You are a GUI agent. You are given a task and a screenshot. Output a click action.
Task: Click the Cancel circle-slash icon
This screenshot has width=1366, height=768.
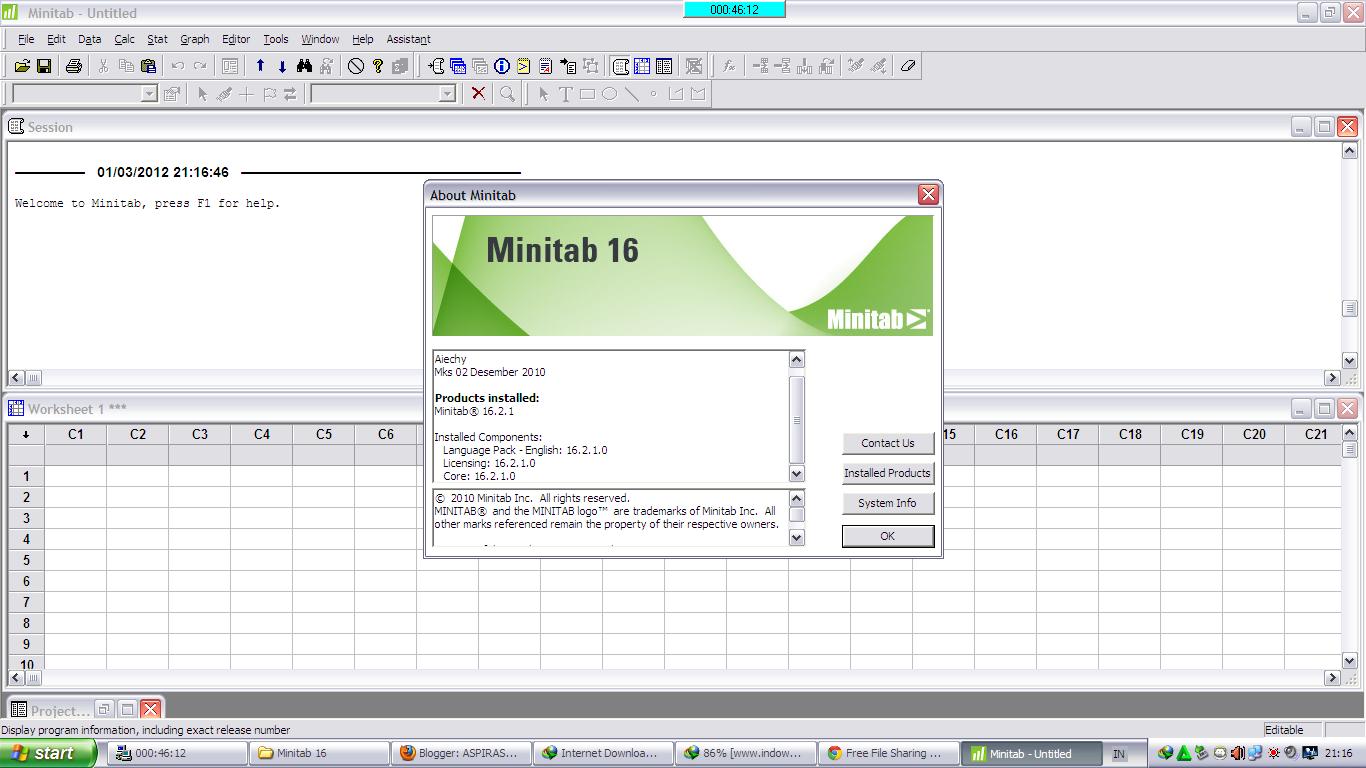click(x=356, y=66)
